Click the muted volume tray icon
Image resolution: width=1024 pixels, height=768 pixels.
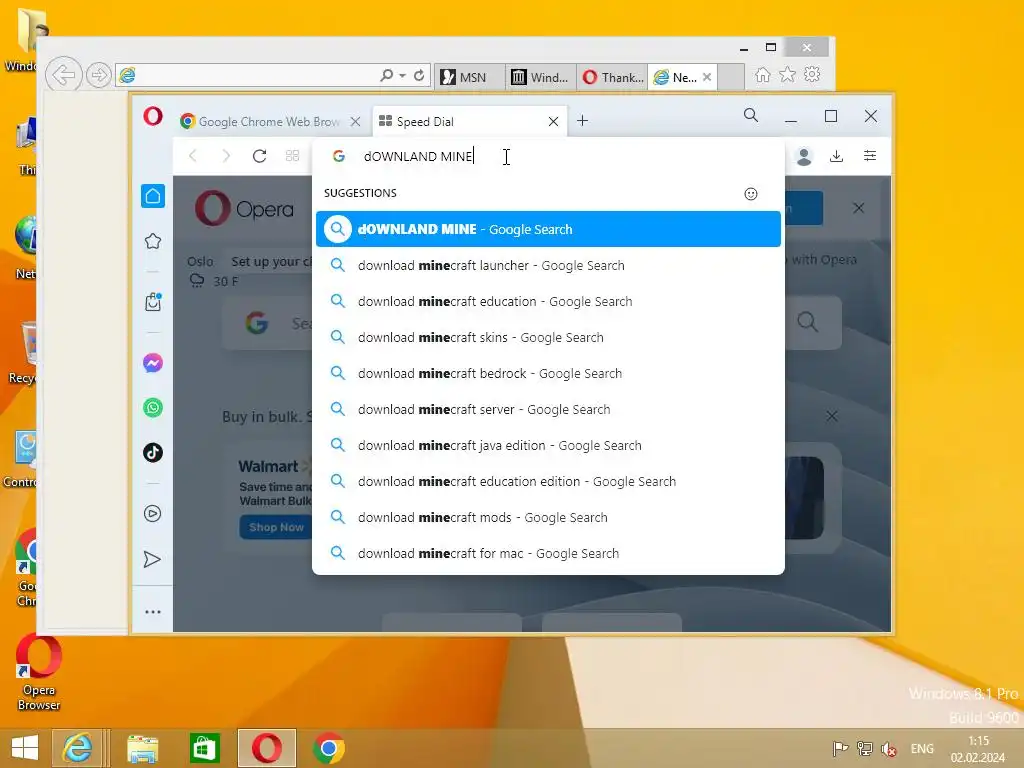coord(888,749)
